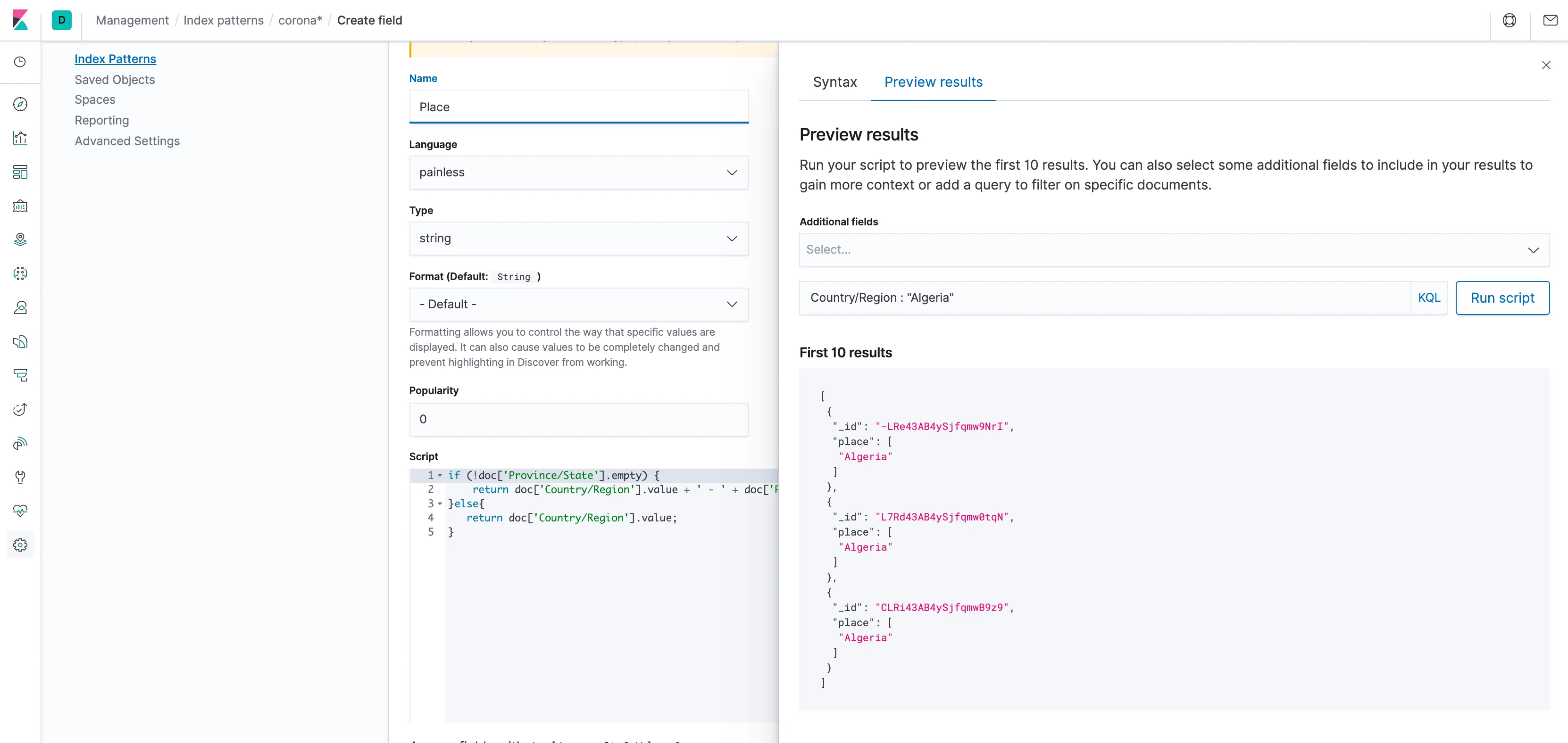Viewport: 1568px width, 743px height.
Task: Expand the Language dropdown showing painless
Action: (578, 172)
